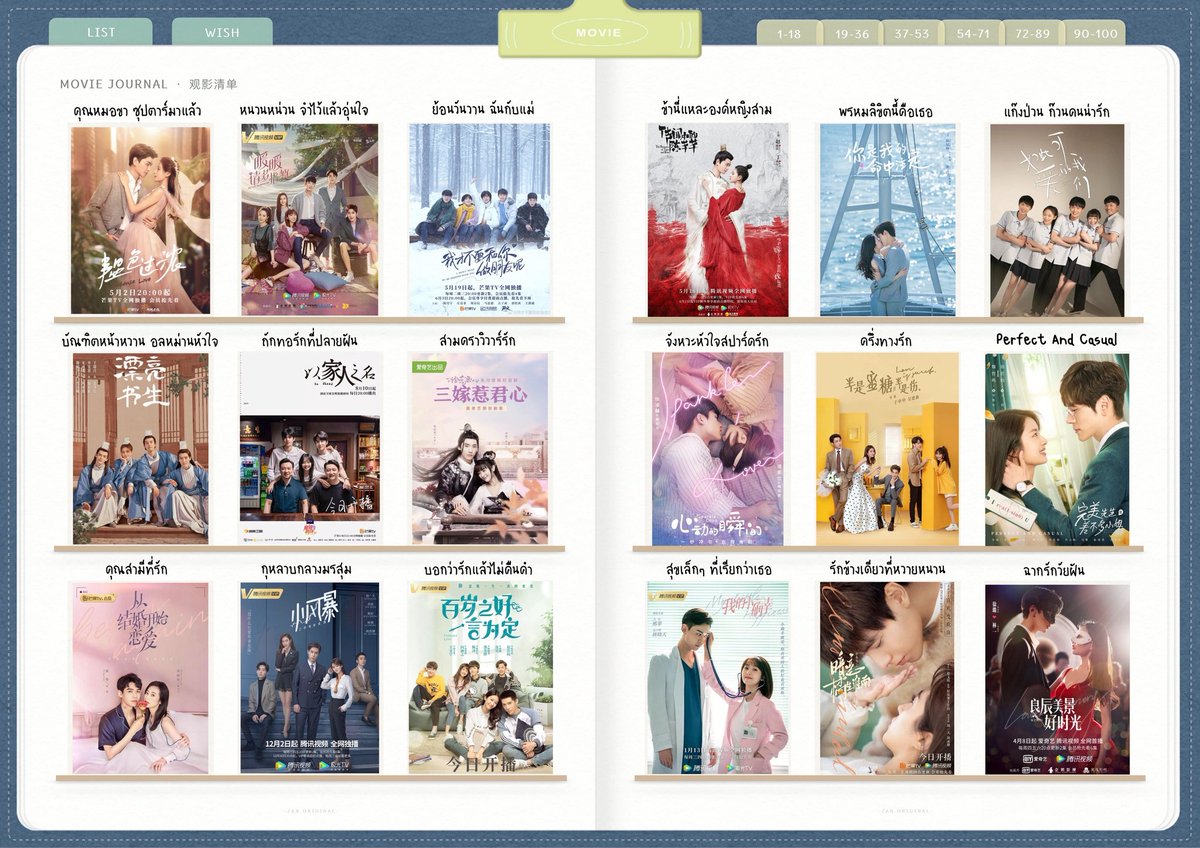Open the 以家人之名 family poster
Image resolution: width=1200 pixels, height=848 pixels.
tap(310, 448)
